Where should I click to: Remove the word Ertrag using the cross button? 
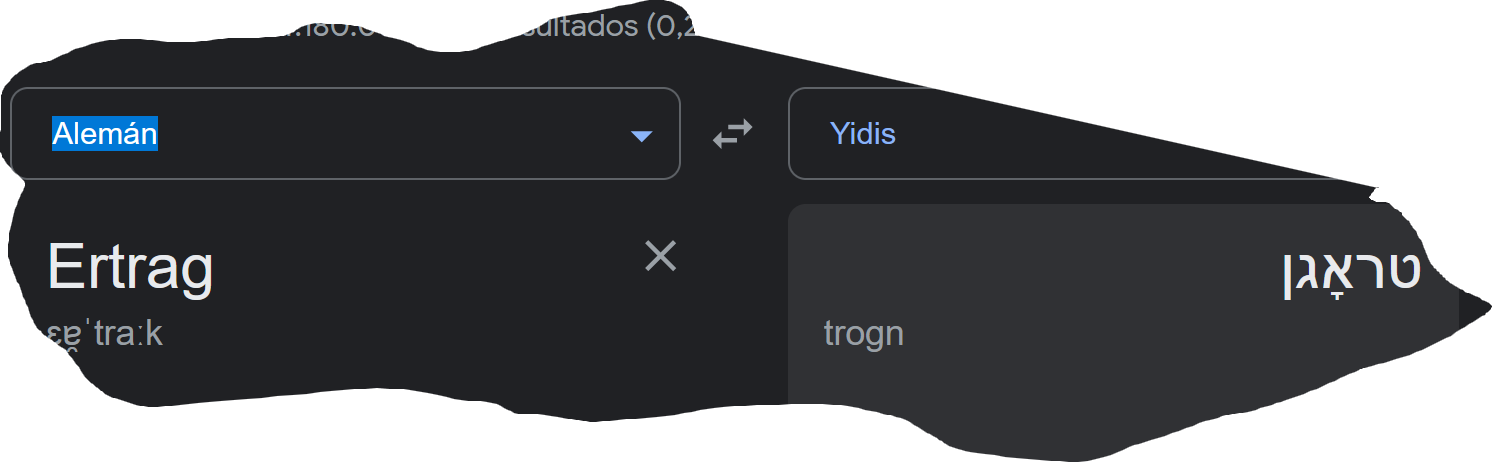(x=660, y=257)
